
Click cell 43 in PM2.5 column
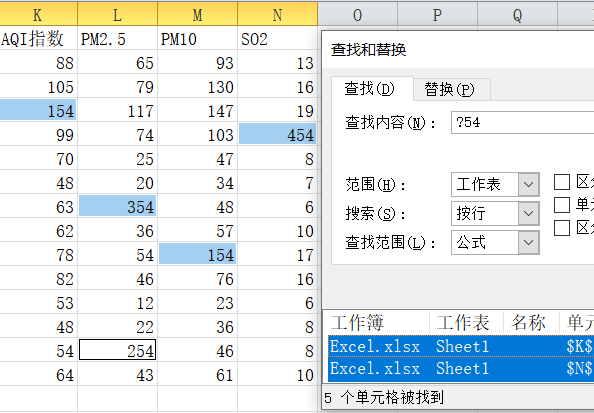[117, 375]
